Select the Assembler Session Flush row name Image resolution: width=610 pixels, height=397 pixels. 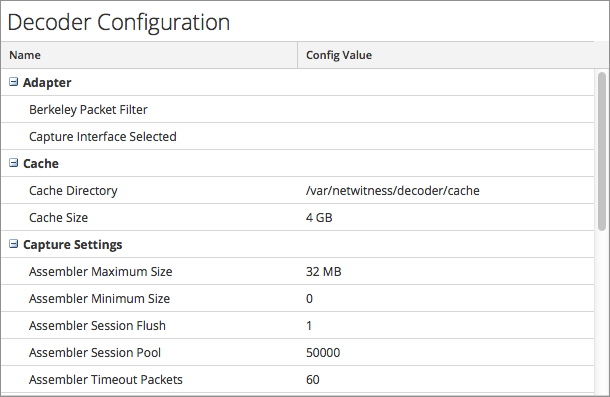tap(97, 325)
